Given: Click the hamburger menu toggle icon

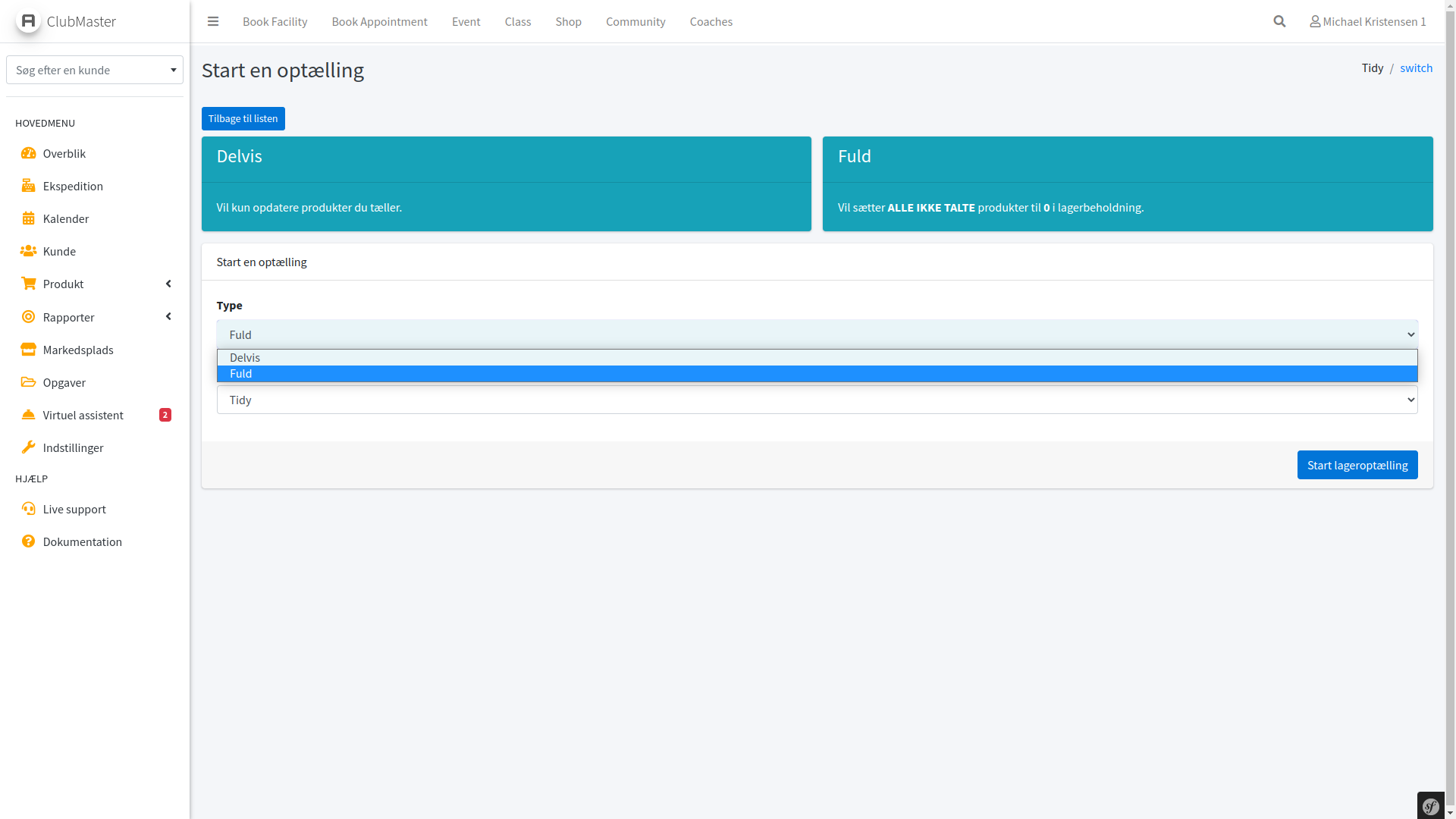Looking at the screenshot, I should click(x=213, y=21).
